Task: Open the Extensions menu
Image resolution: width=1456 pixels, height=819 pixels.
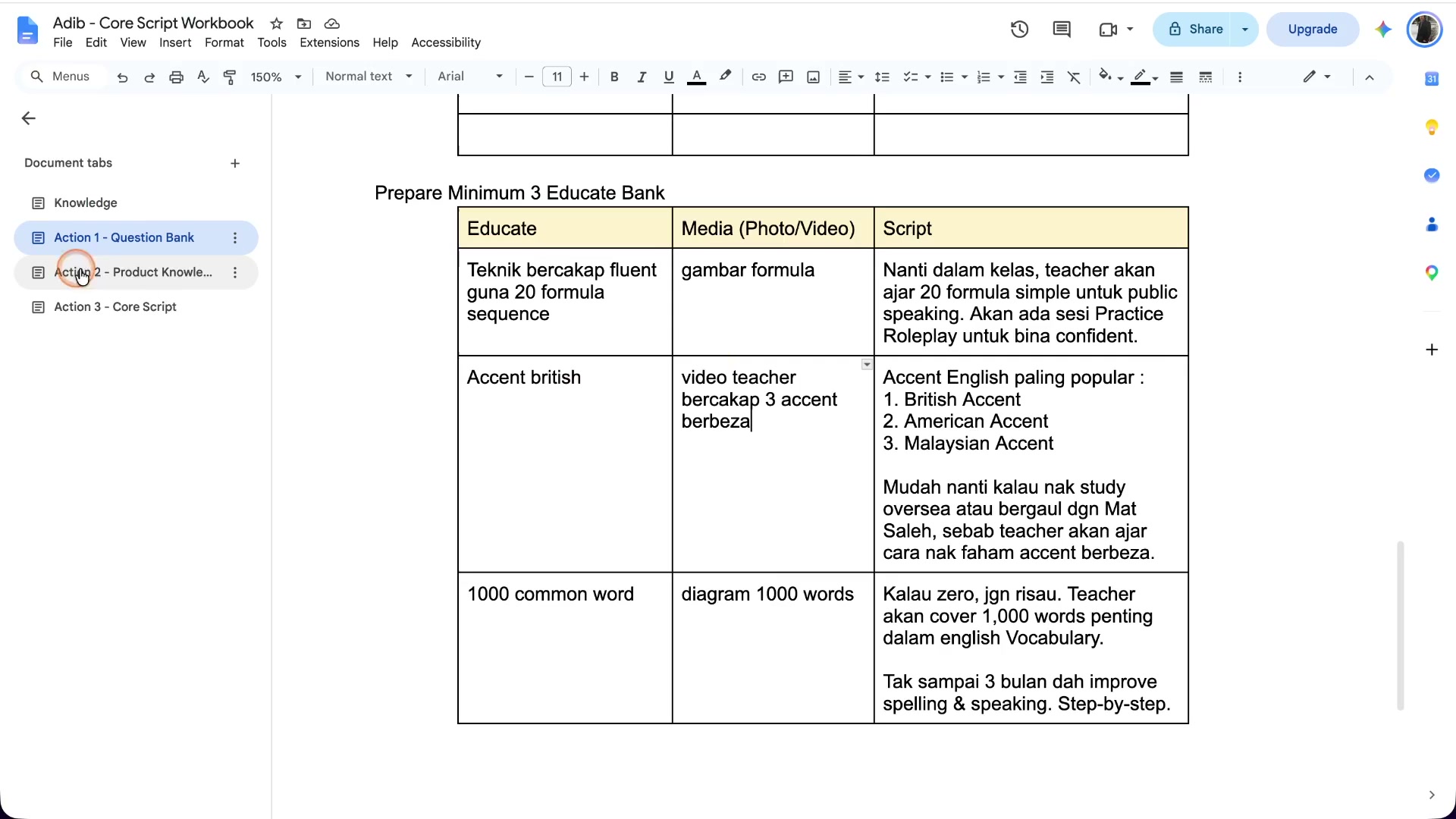Action: (x=329, y=42)
